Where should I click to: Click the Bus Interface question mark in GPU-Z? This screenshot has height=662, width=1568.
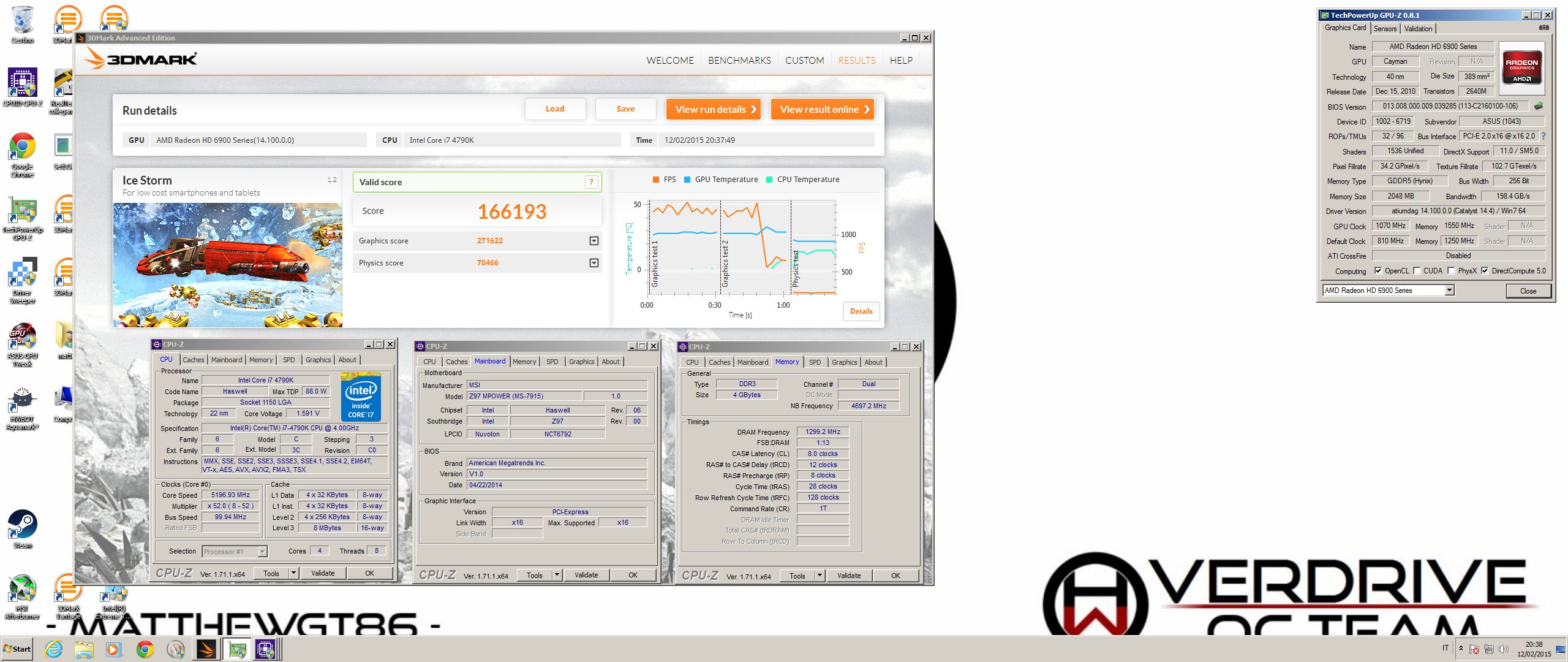[1543, 136]
